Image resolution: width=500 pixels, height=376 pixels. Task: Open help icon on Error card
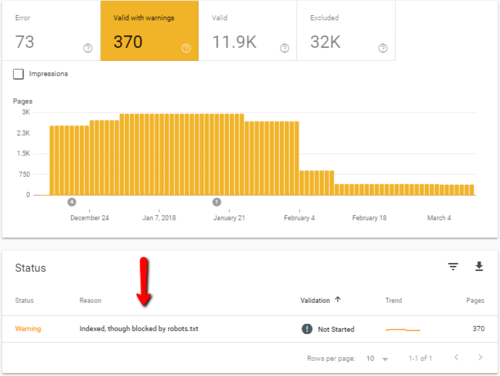coord(88,48)
